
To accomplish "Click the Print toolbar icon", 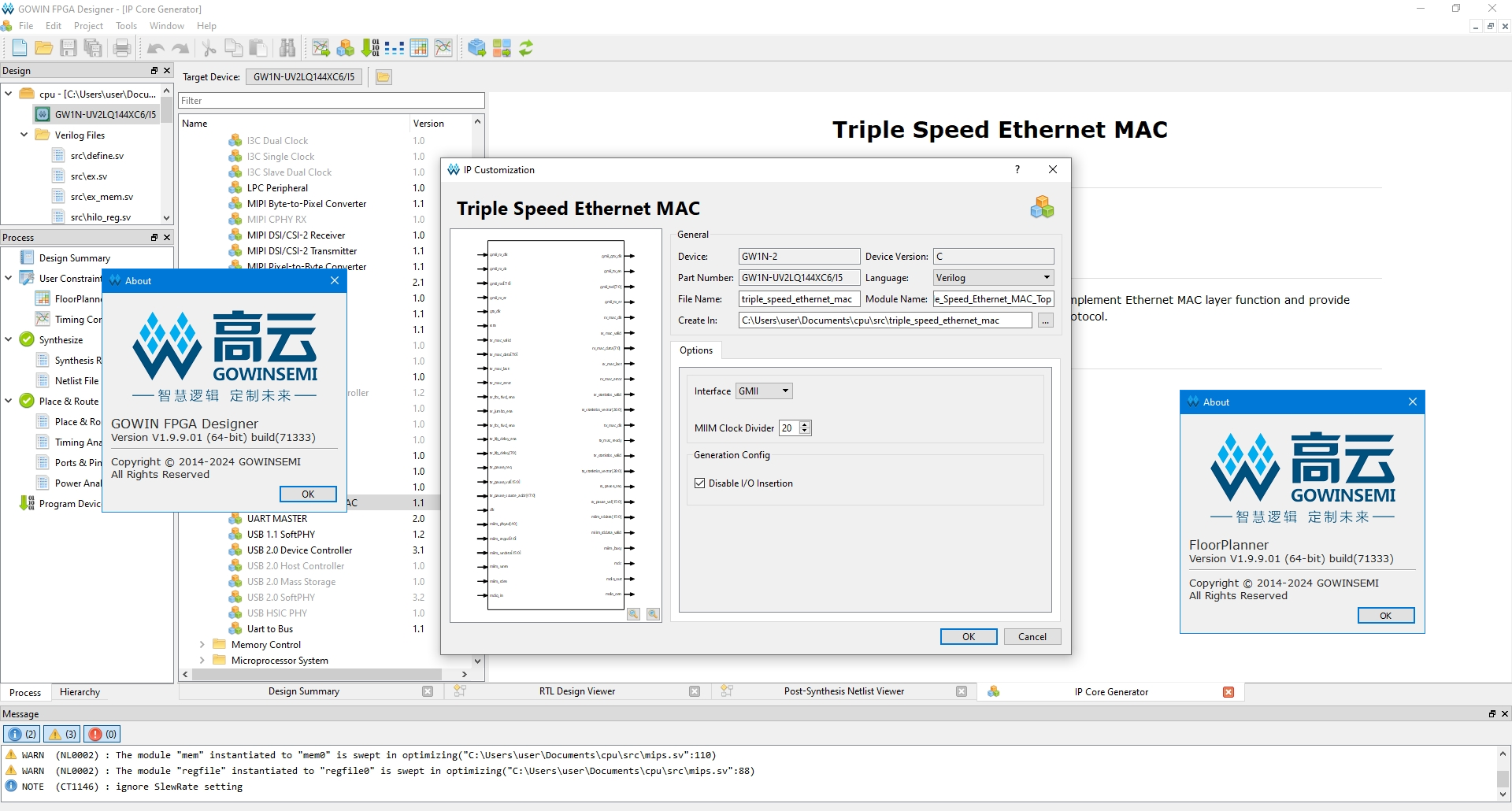I will coord(122,48).
